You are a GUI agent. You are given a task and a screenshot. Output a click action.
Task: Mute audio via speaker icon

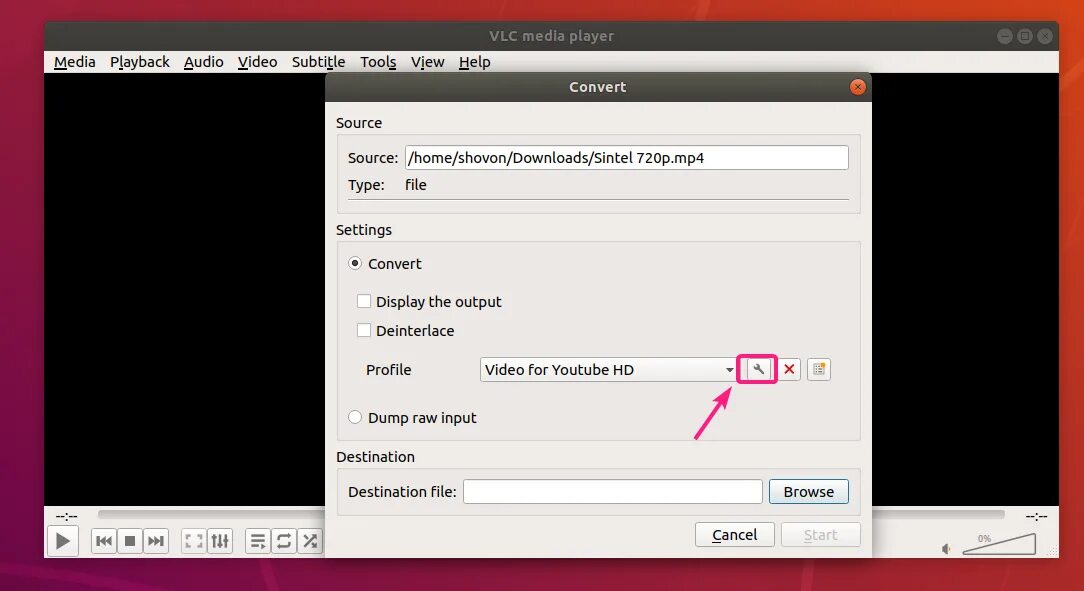coord(946,549)
